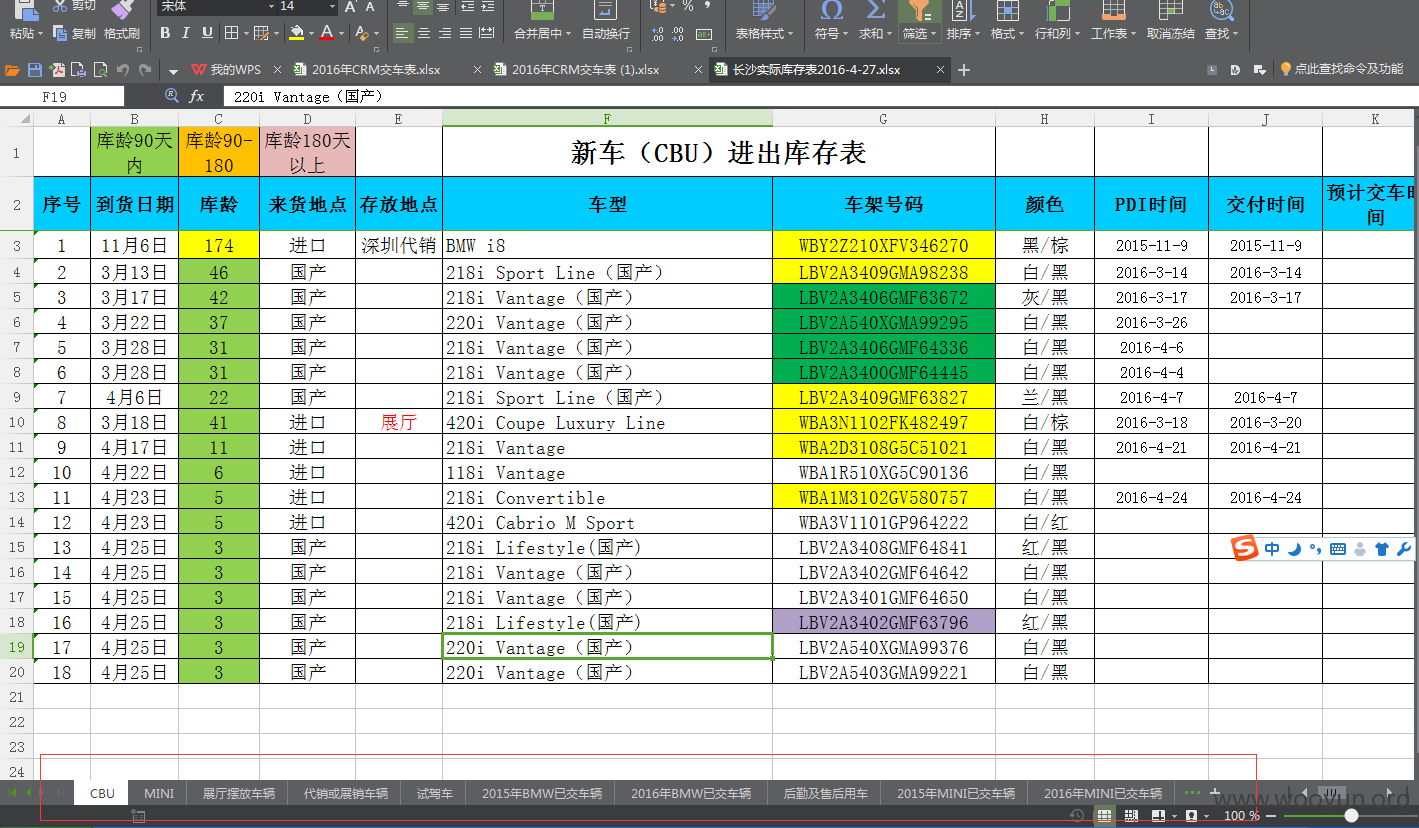The width and height of the screenshot is (1419, 828).
Task: Switch to the 试驾车 sheet tab
Action: [x=435, y=793]
